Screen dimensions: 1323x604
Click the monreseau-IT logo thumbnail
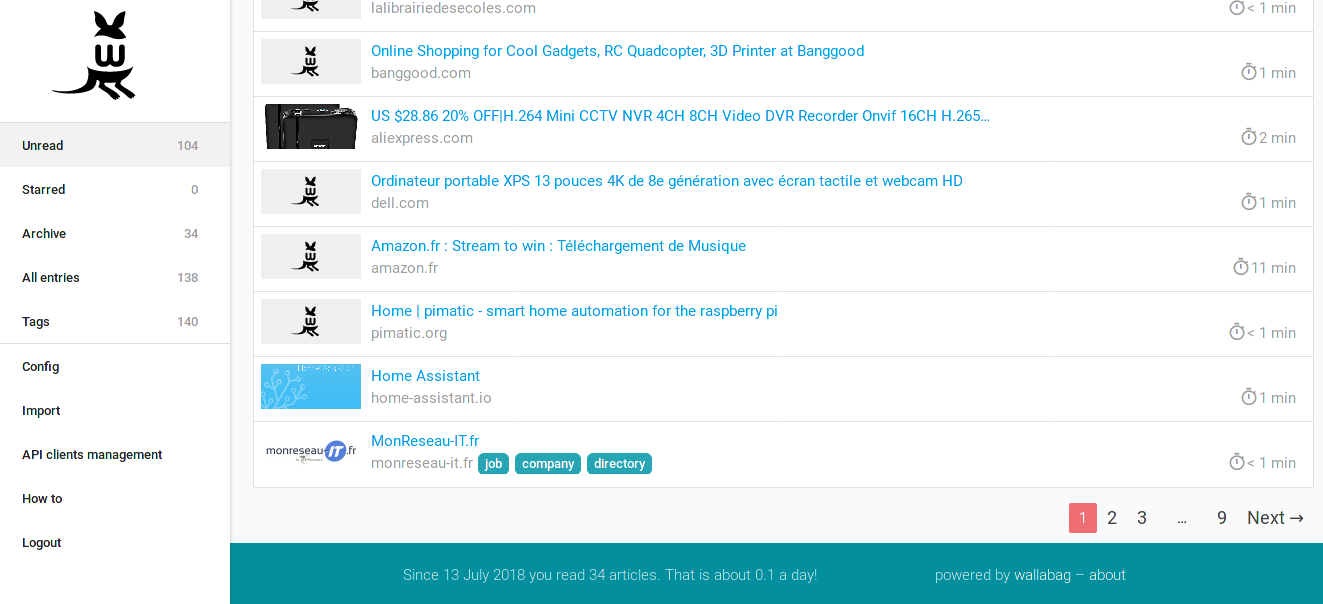point(311,451)
